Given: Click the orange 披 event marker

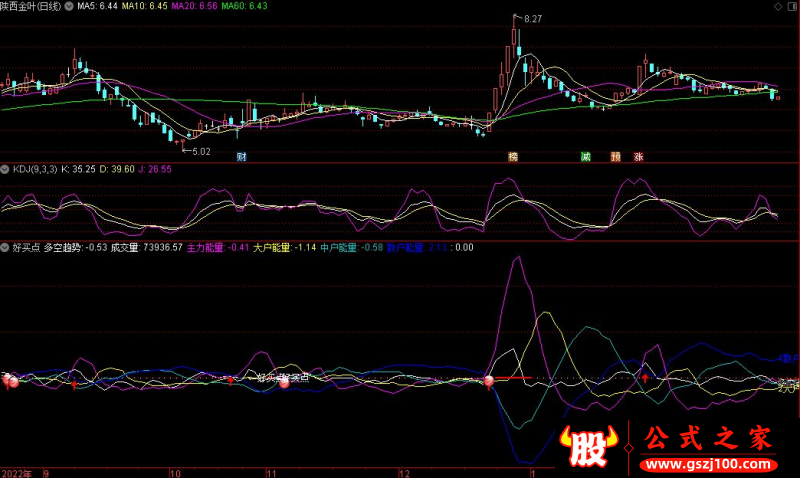Looking at the screenshot, I should click(513, 157).
